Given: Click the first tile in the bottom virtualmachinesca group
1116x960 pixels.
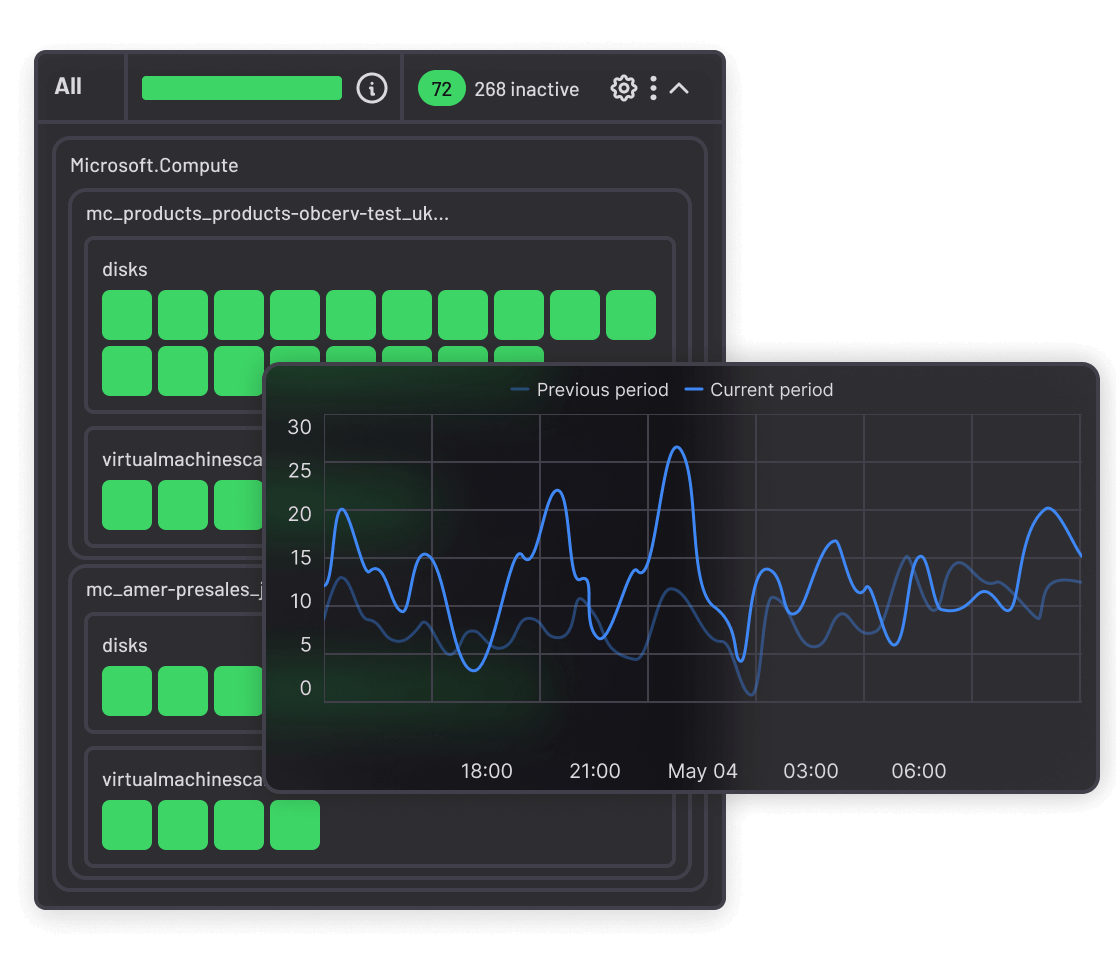Looking at the screenshot, I should 127,825.
